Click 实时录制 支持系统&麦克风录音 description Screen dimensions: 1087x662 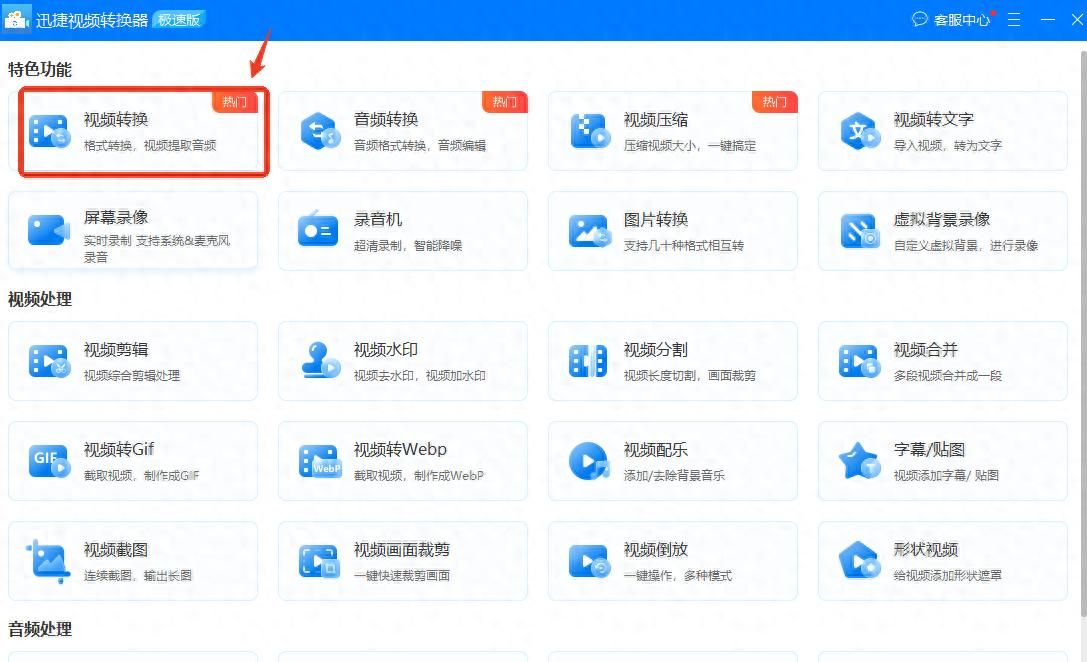[157, 249]
